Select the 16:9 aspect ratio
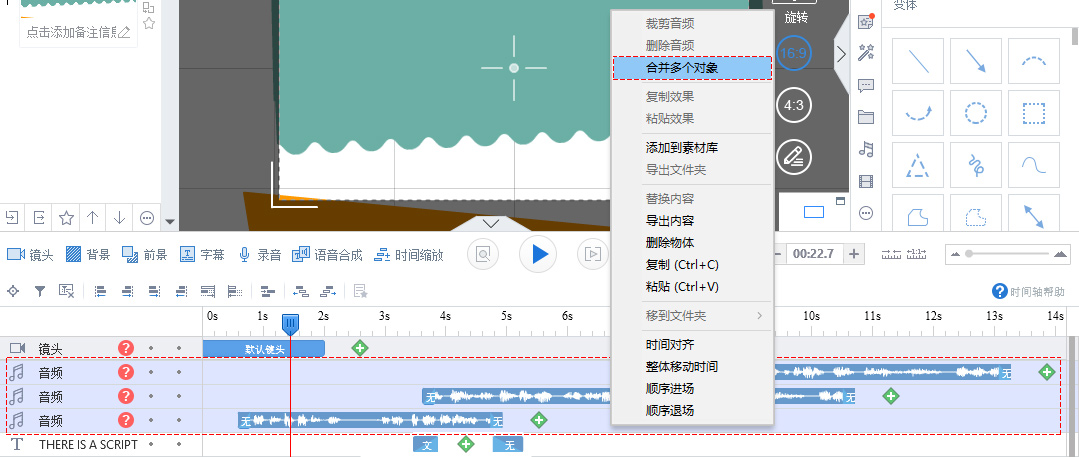 [795, 53]
